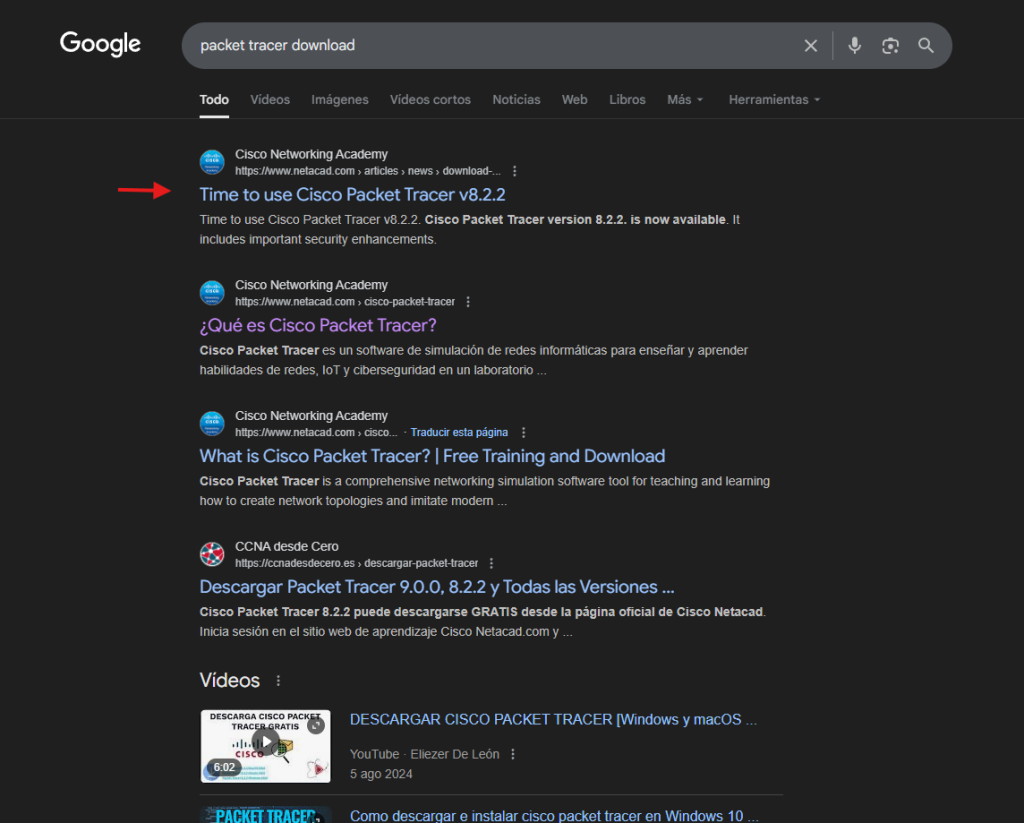Go to Google home via logo

[x=100, y=44]
